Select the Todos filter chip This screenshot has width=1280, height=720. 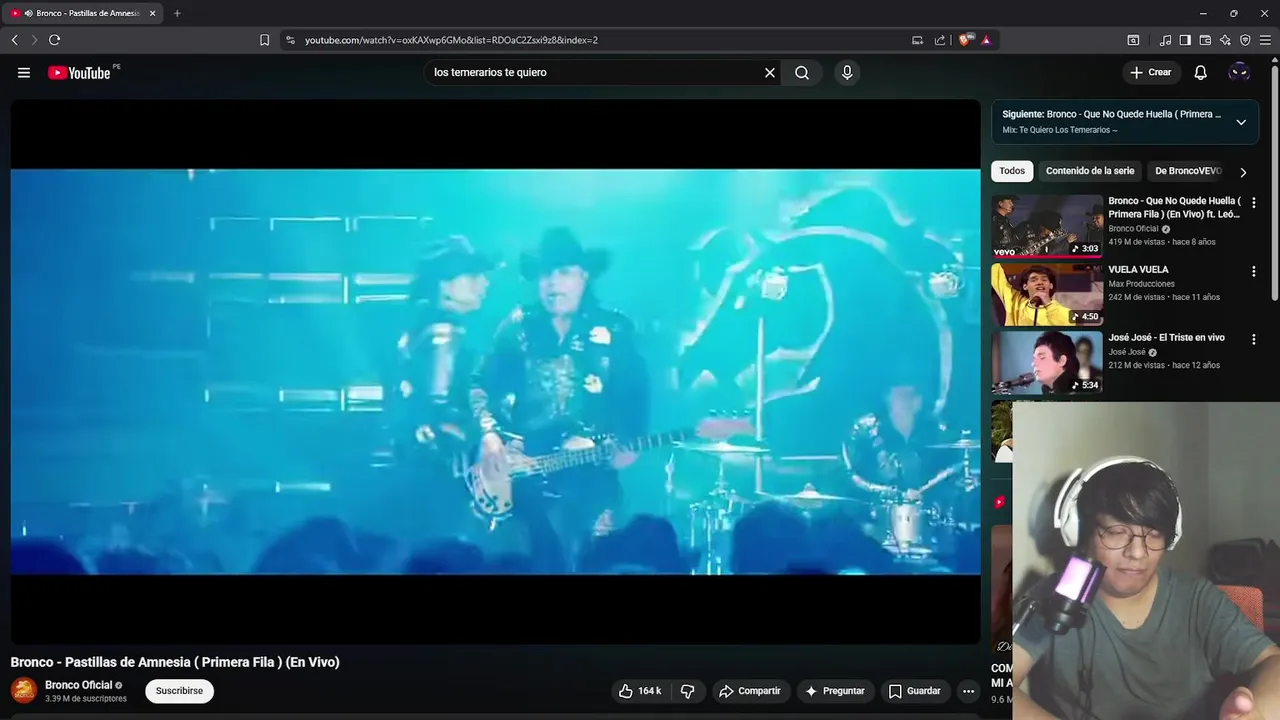1012,171
